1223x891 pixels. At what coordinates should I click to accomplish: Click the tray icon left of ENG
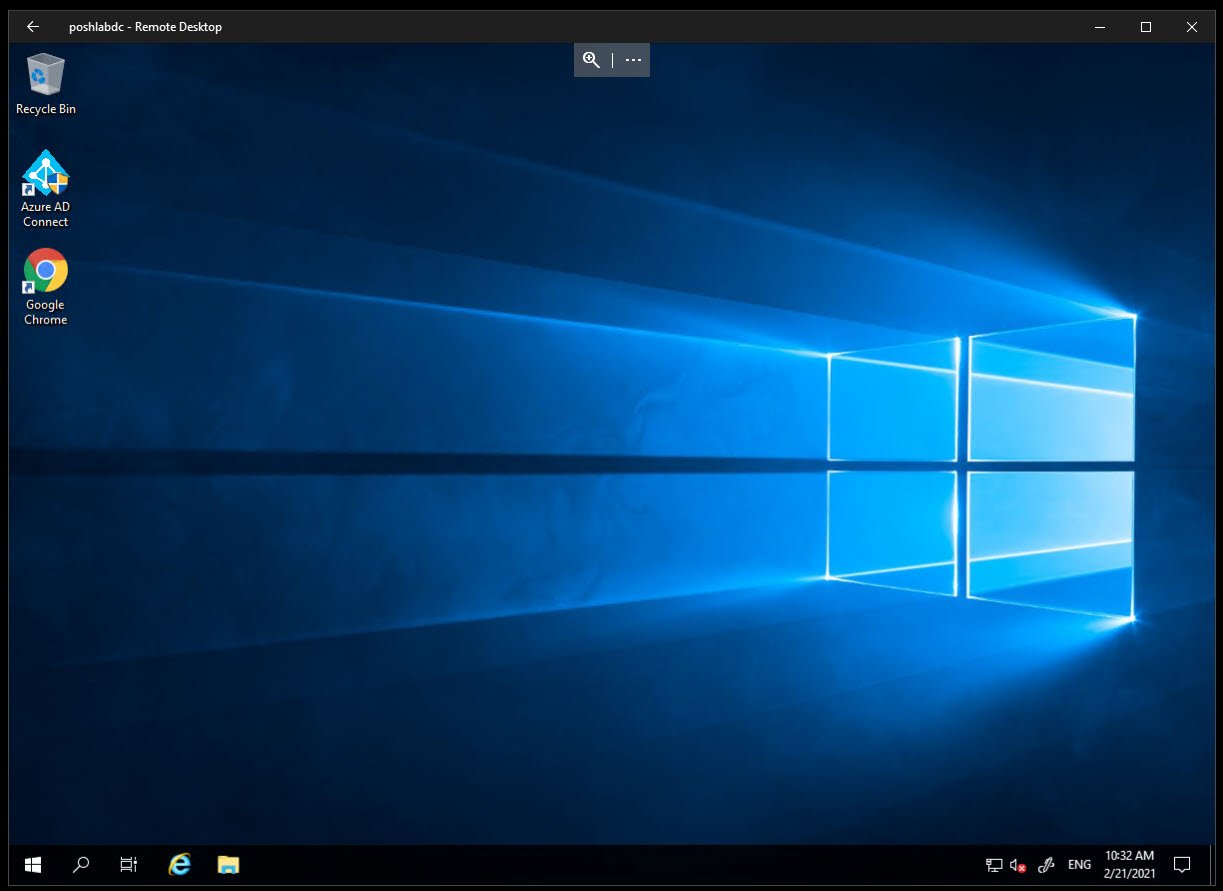1047,865
